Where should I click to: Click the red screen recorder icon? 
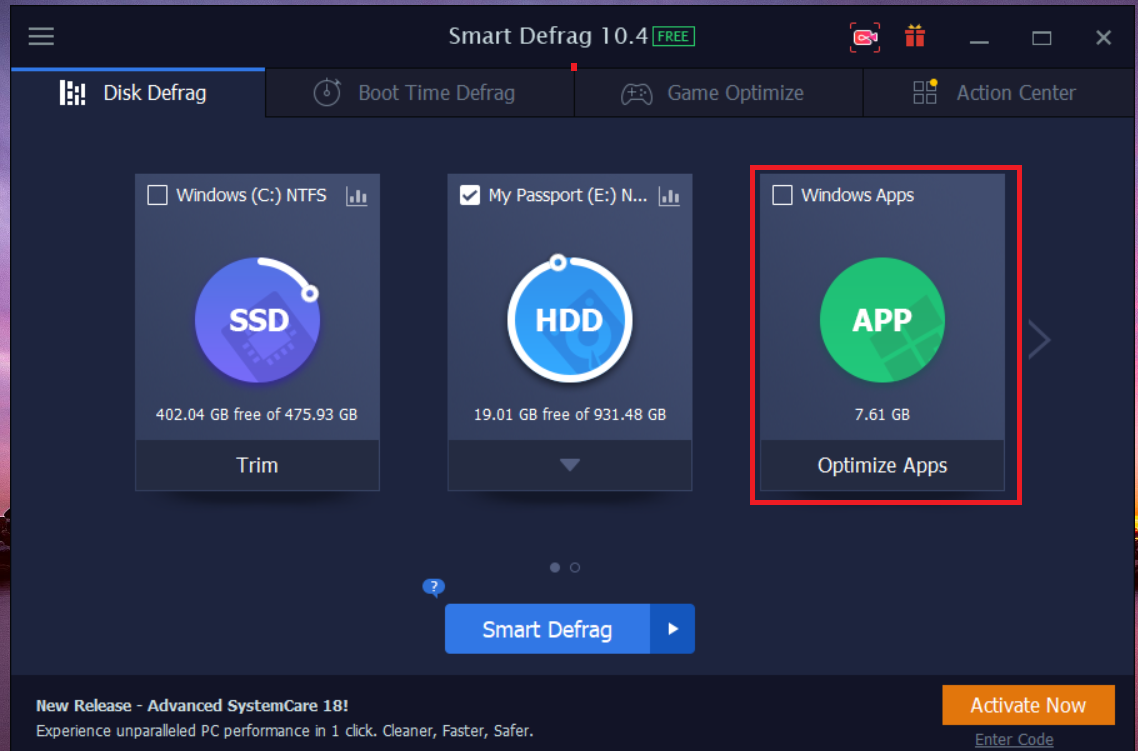pos(864,37)
